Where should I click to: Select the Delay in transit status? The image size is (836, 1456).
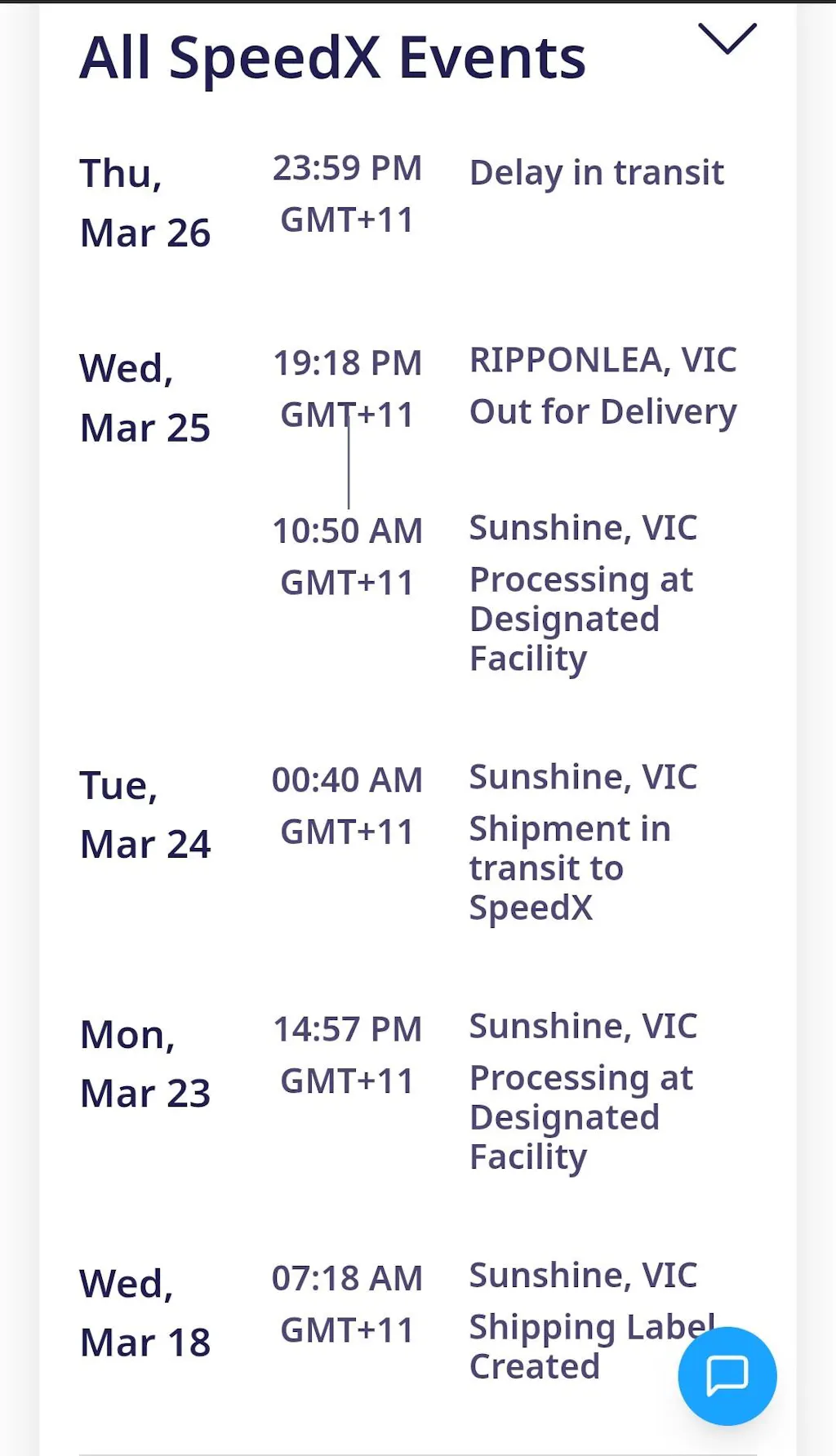596,173
